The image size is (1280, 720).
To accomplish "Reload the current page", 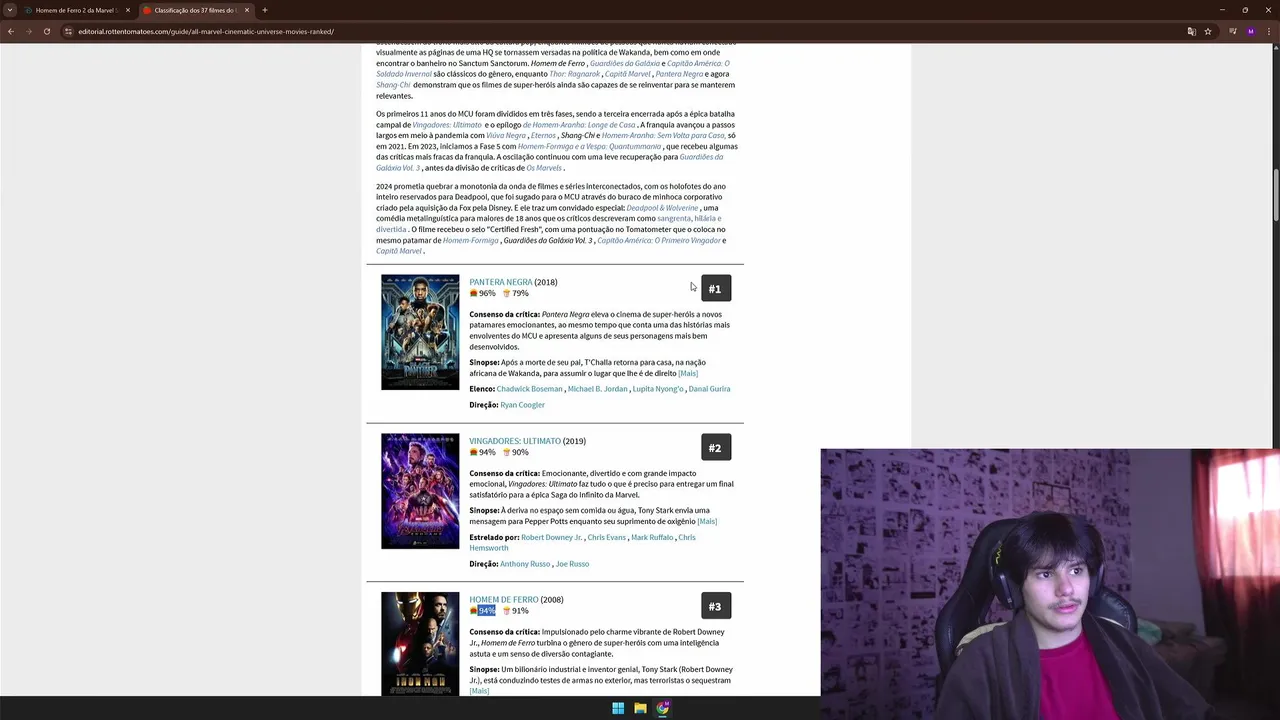I will pyautogui.click(x=47, y=31).
